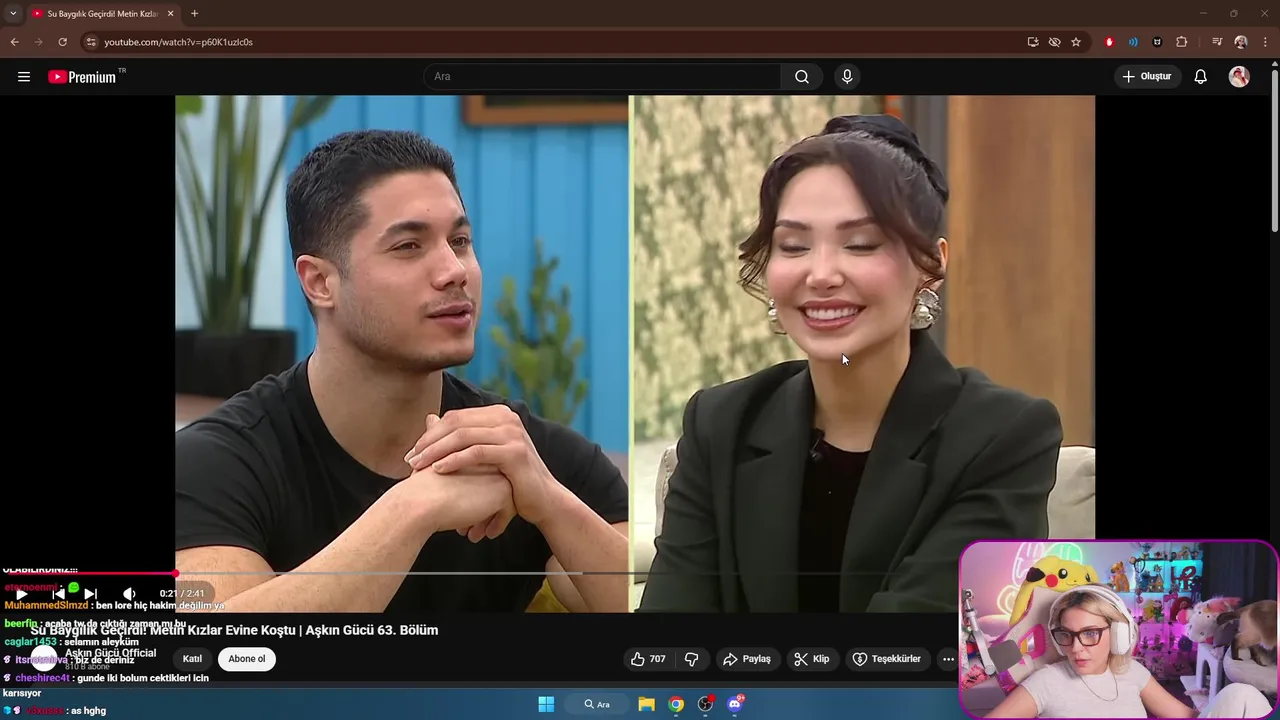Image resolution: width=1280 pixels, height=720 pixels.
Task: Open the site information icon in address bar
Action: (x=91, y=42)
